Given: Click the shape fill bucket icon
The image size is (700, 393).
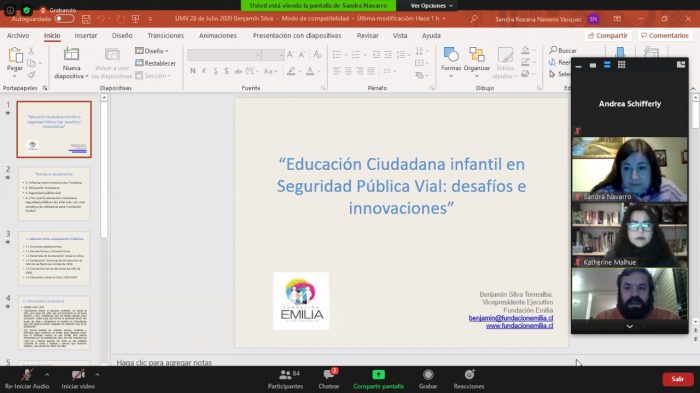Looking at the screenshot, I should coord(525,50).
